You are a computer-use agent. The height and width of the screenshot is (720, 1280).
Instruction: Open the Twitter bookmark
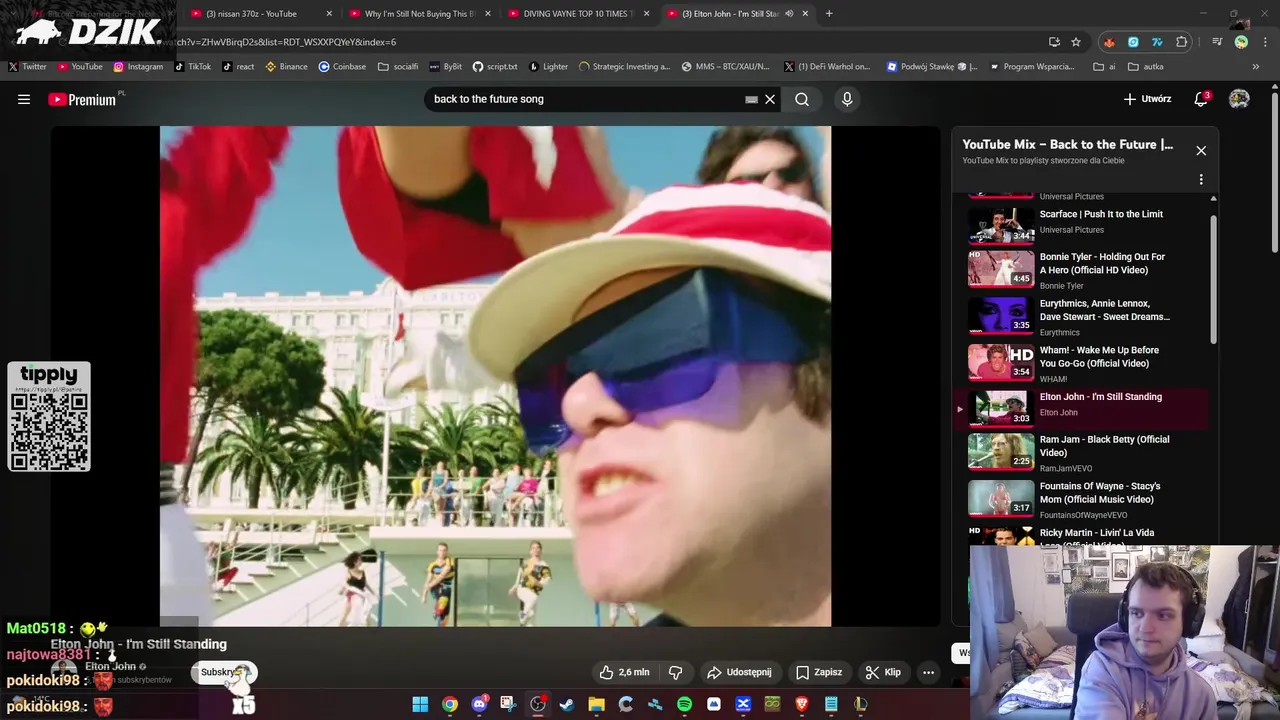(x=27, y=67)
